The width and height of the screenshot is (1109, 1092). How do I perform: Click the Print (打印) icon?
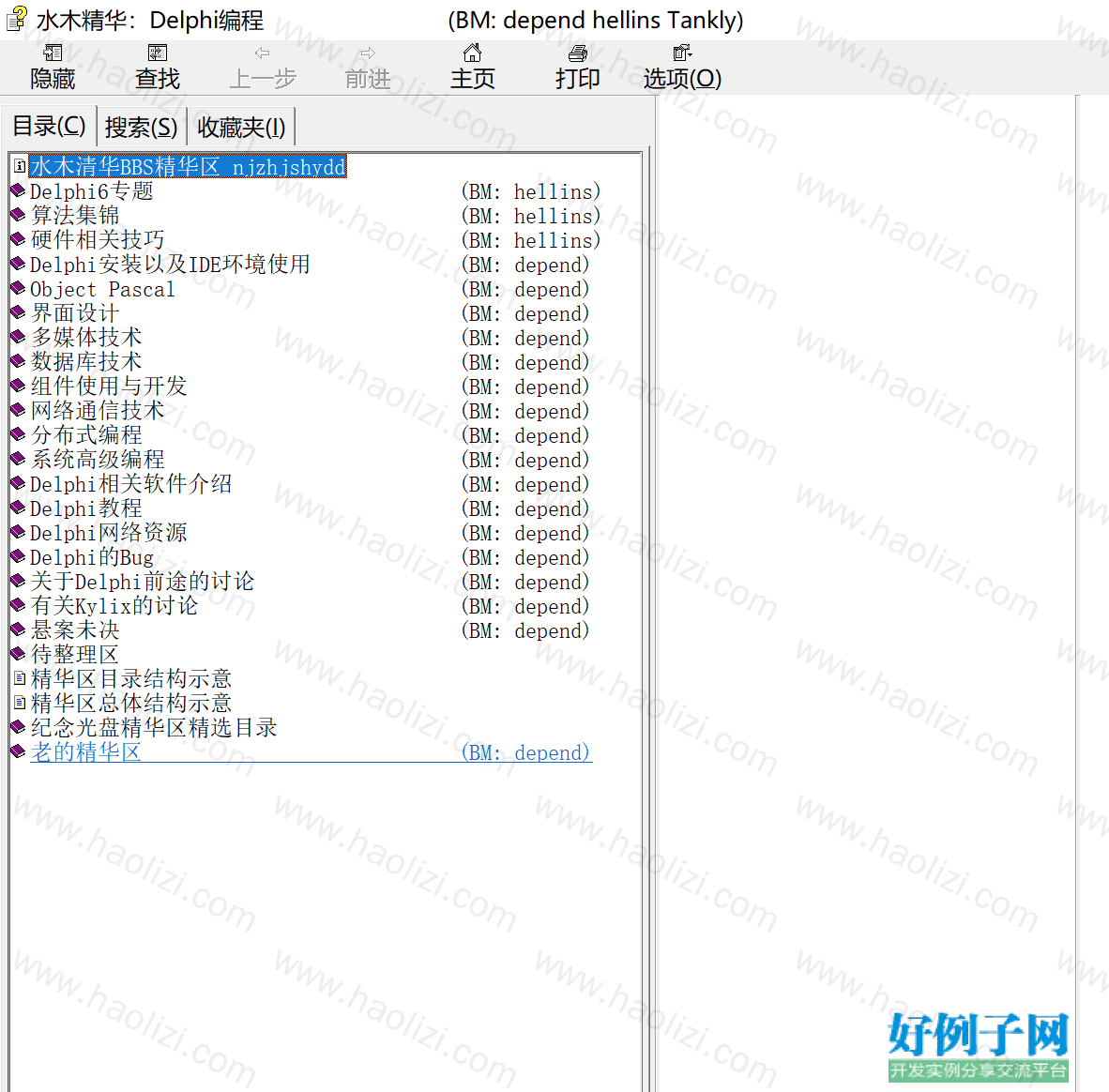(578, 53)
